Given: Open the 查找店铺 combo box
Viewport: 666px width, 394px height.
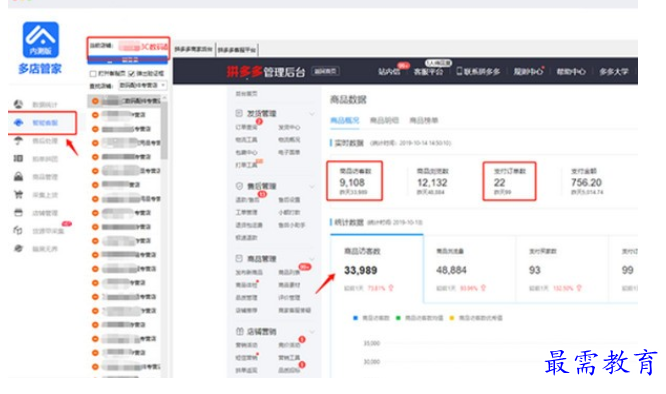Looking at the screenshot, I should click(142, 85).
